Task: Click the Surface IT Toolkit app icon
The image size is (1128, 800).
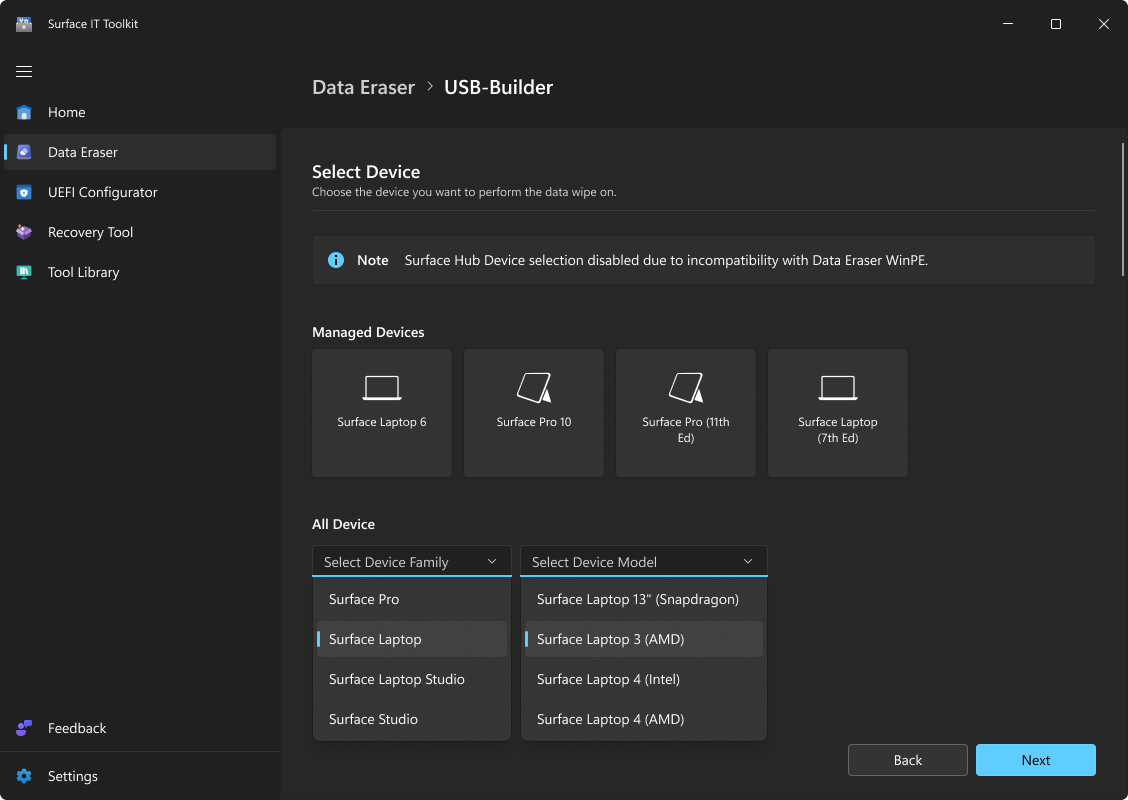Action: [x=24, y=24]
